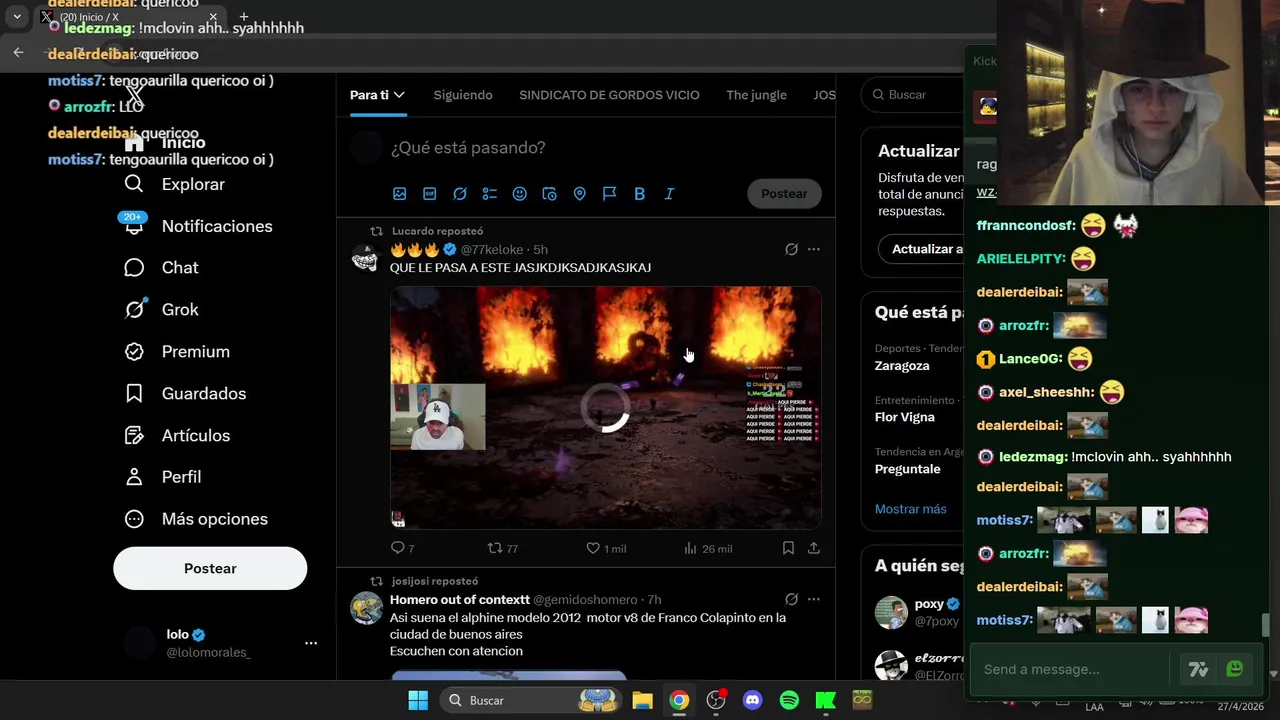
Task: Ask Grok about the 77keloke post
Action: coord(791,249)
